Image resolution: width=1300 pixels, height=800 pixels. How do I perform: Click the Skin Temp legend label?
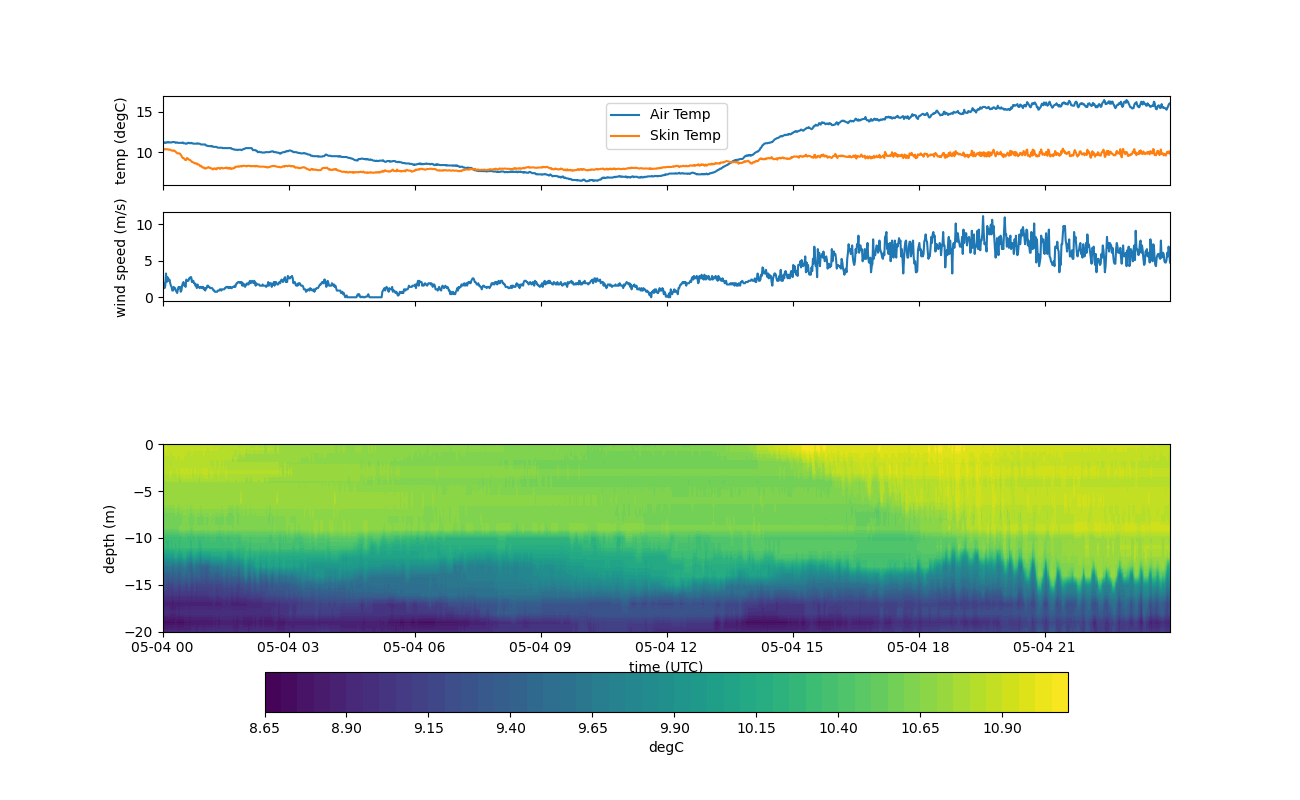(x=684, y=136)
